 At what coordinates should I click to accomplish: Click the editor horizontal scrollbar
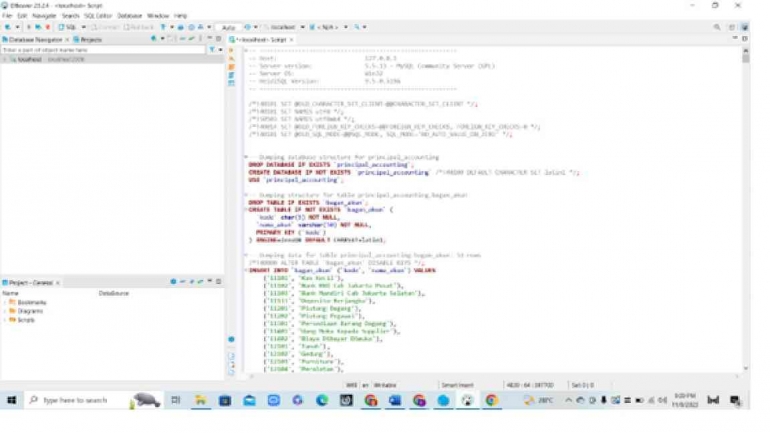pyautogui.click(x=493, y=377)
